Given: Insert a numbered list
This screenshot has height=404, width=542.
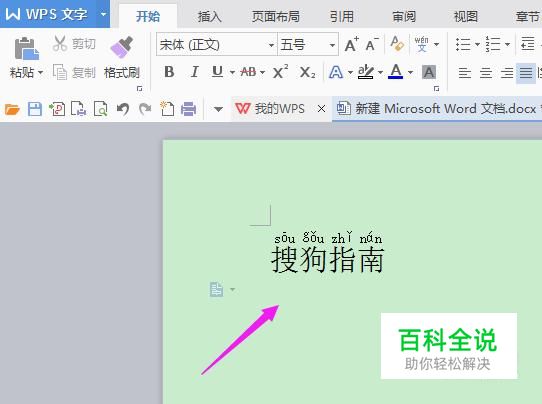Looking at the screenshot, I should pos(493,44).
